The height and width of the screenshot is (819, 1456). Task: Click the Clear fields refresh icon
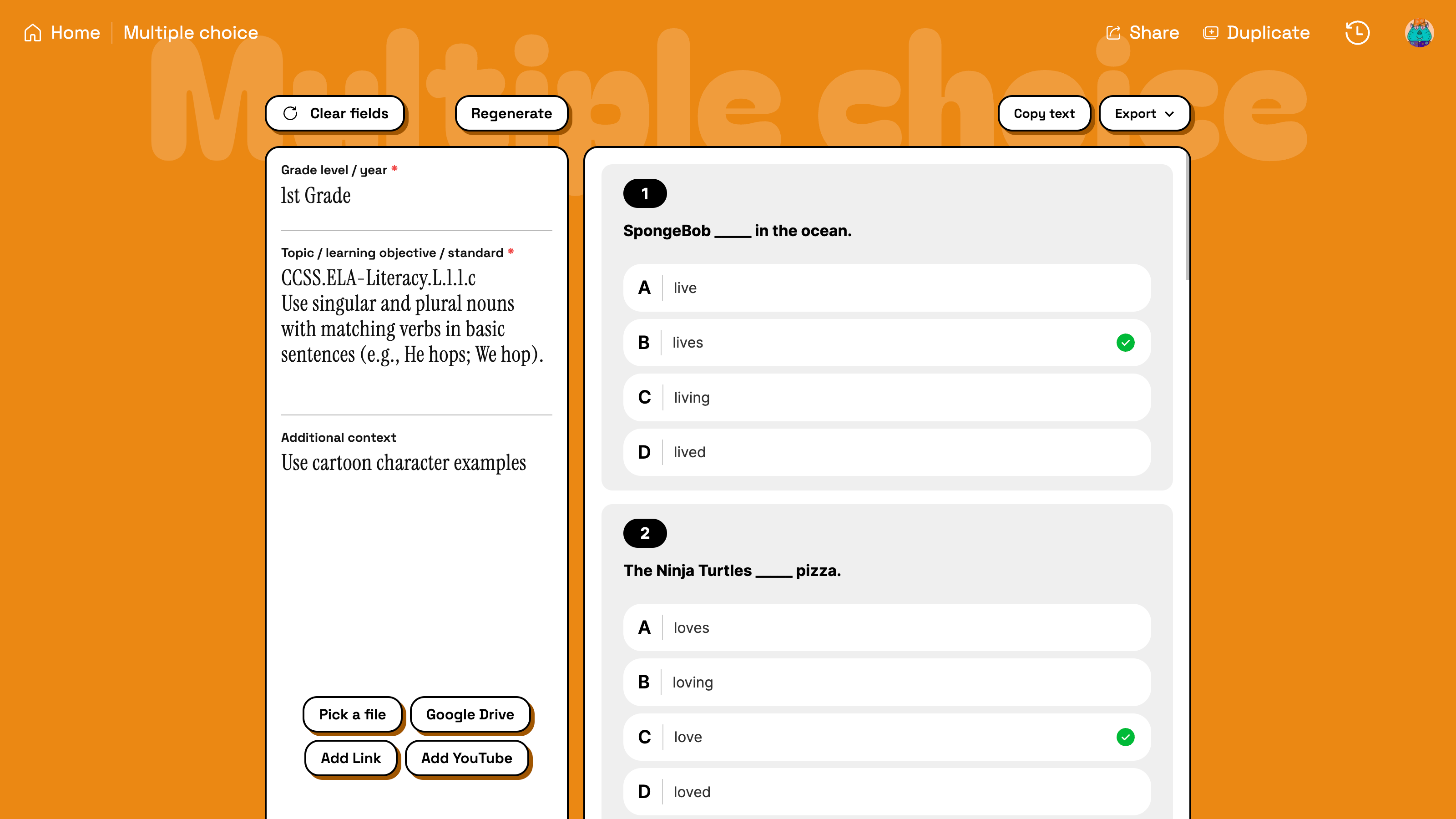tap(291, 114)
